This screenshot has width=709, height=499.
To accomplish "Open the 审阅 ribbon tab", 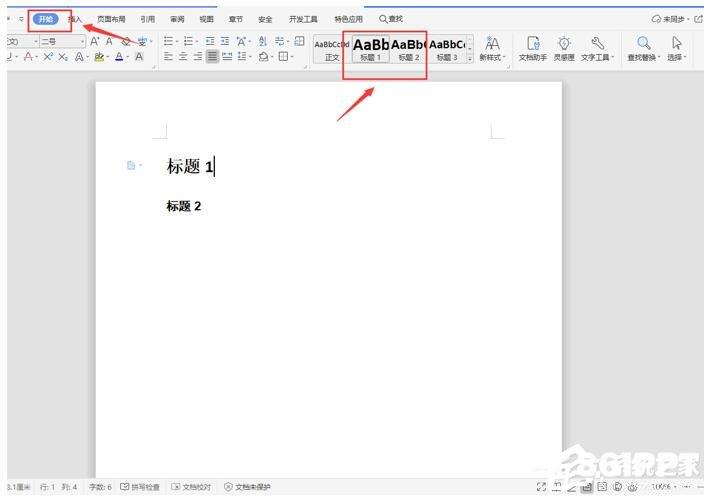I will [x=177, y=19].
